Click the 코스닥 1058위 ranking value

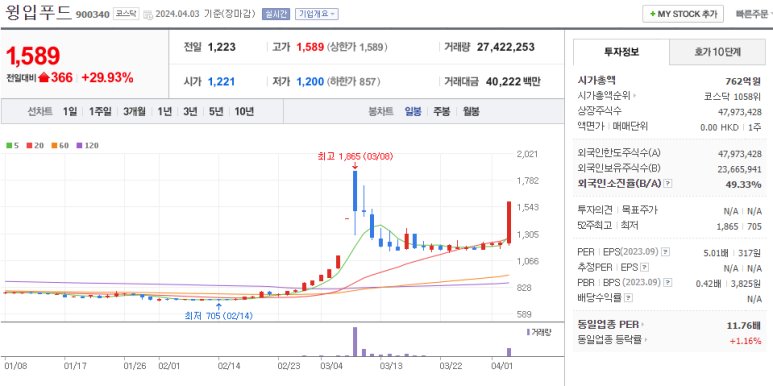[x=733, y=97]
